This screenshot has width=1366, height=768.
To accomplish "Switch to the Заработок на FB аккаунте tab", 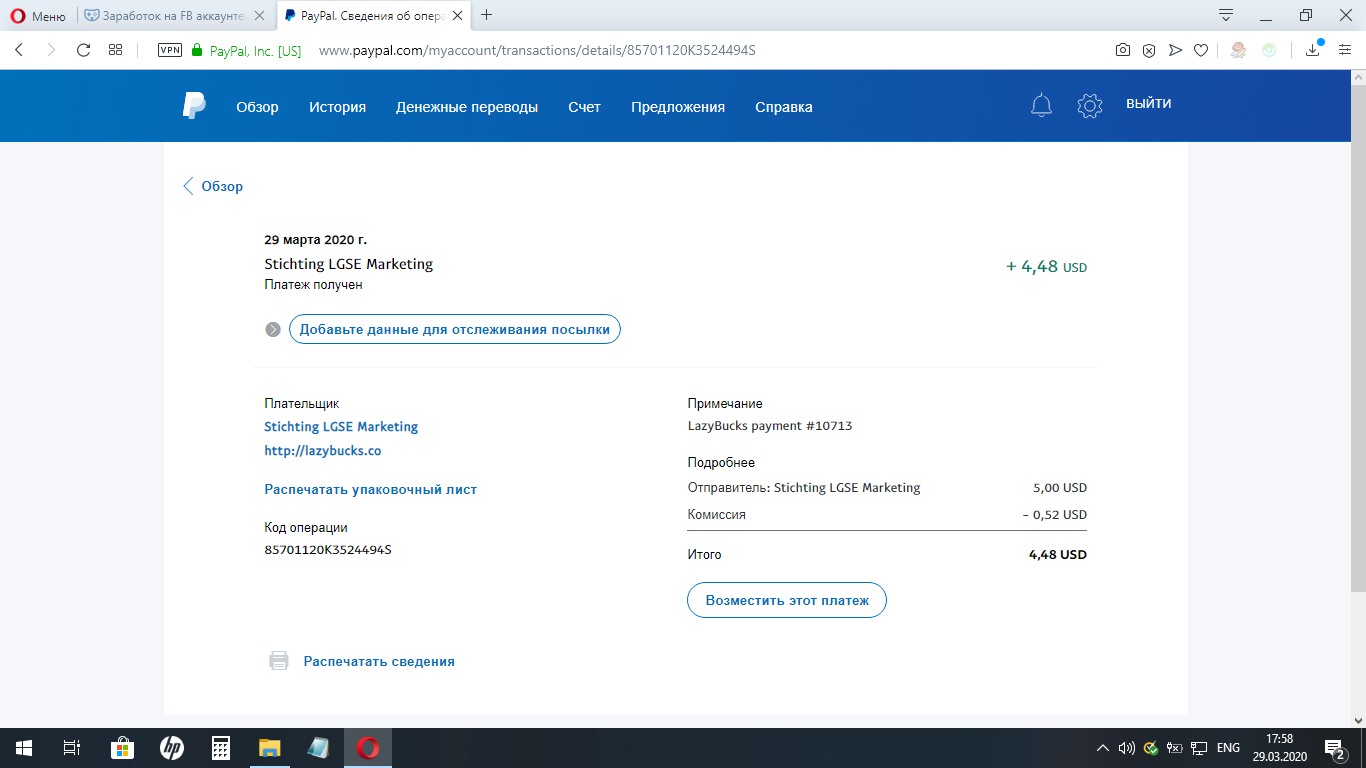I will (x=175, y=16).
